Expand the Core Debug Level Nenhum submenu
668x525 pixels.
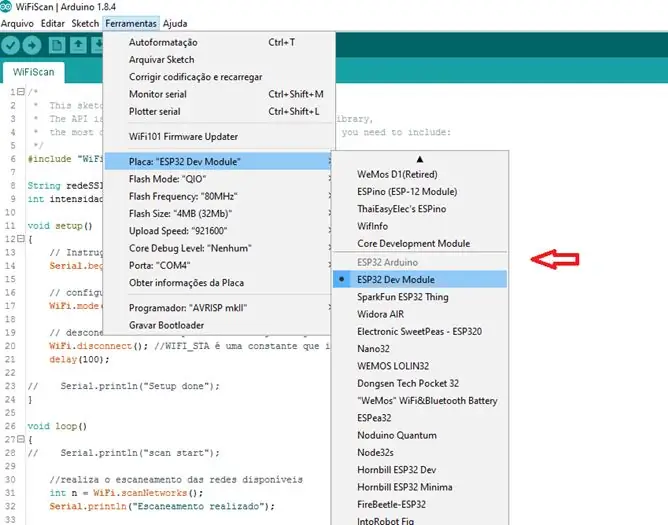pos(218,248)
